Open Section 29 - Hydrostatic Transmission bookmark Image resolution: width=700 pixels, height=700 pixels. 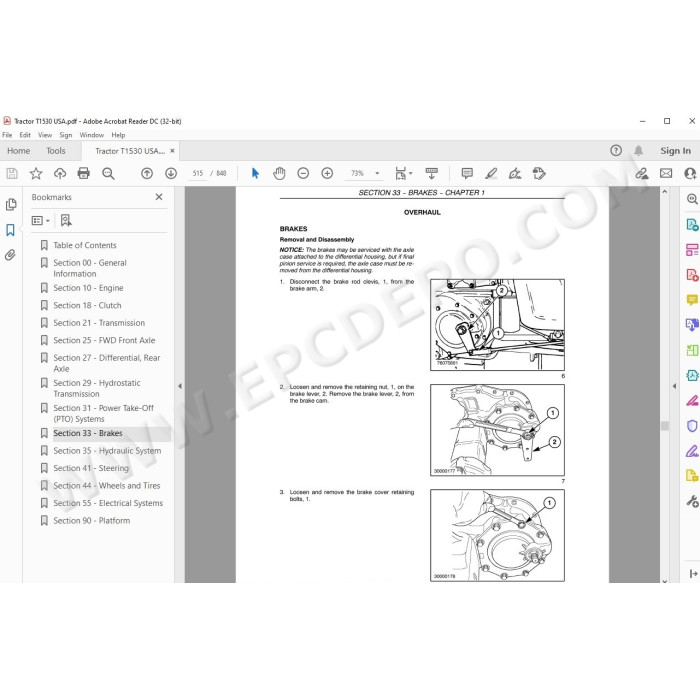coord(97,388)
